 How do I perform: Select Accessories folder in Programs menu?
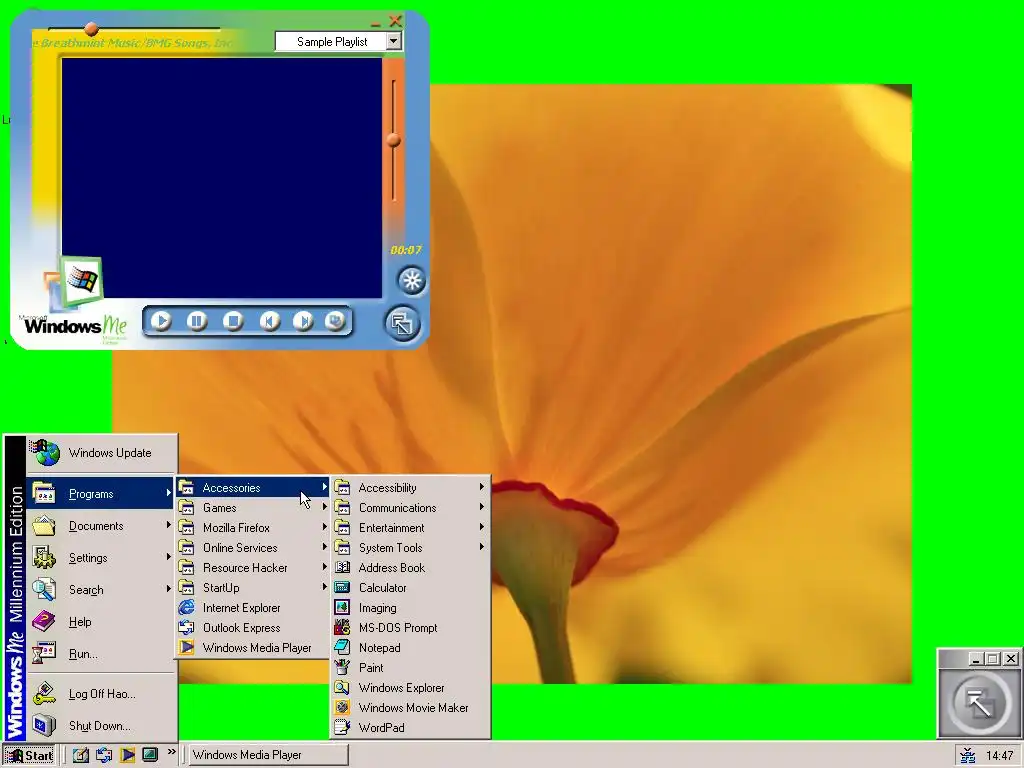click(x=253, y=488)
